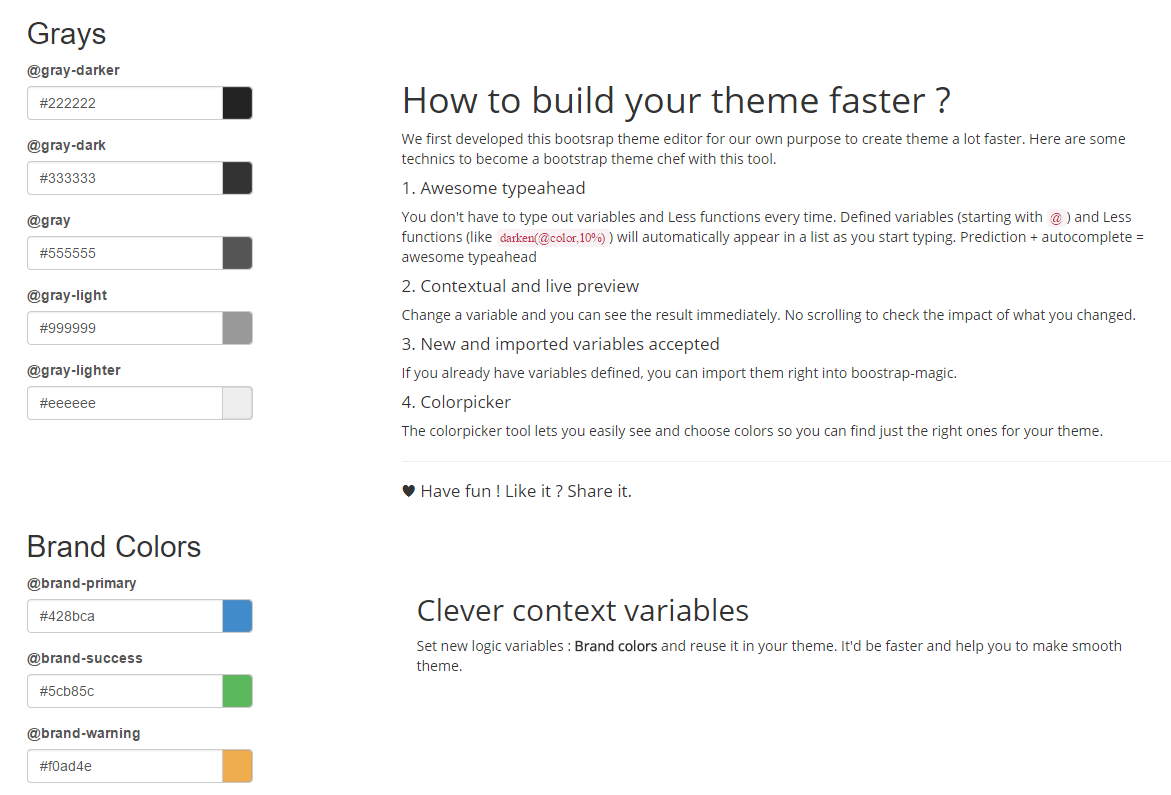Click the #5cb85c brand-success field
The height and width of the screenshot is (795, 1171).
click(125, 691)
